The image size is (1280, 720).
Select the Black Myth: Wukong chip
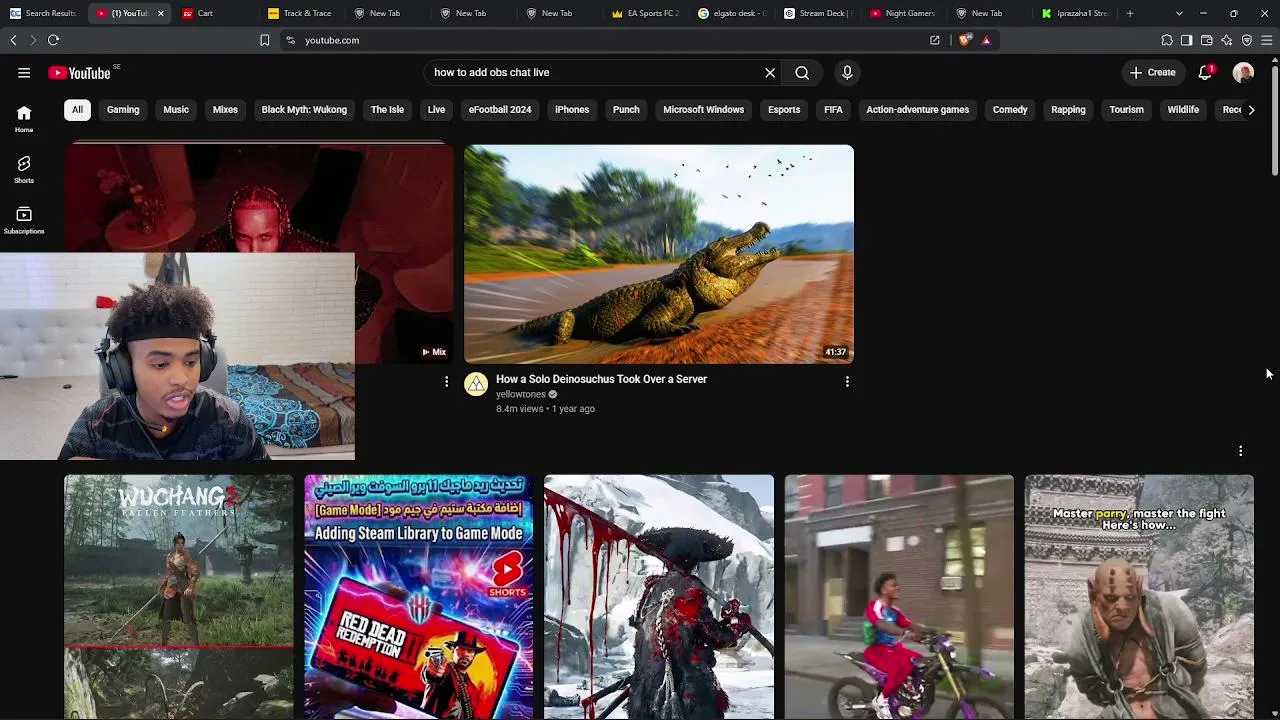pyautogui.click(x=304, y=109)
